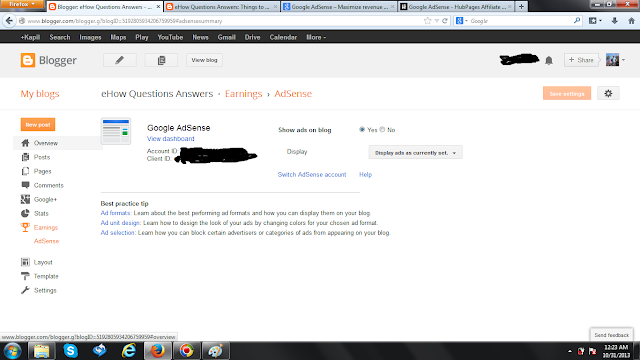Click the Earnings trophy icon

[x=25, y=227]
